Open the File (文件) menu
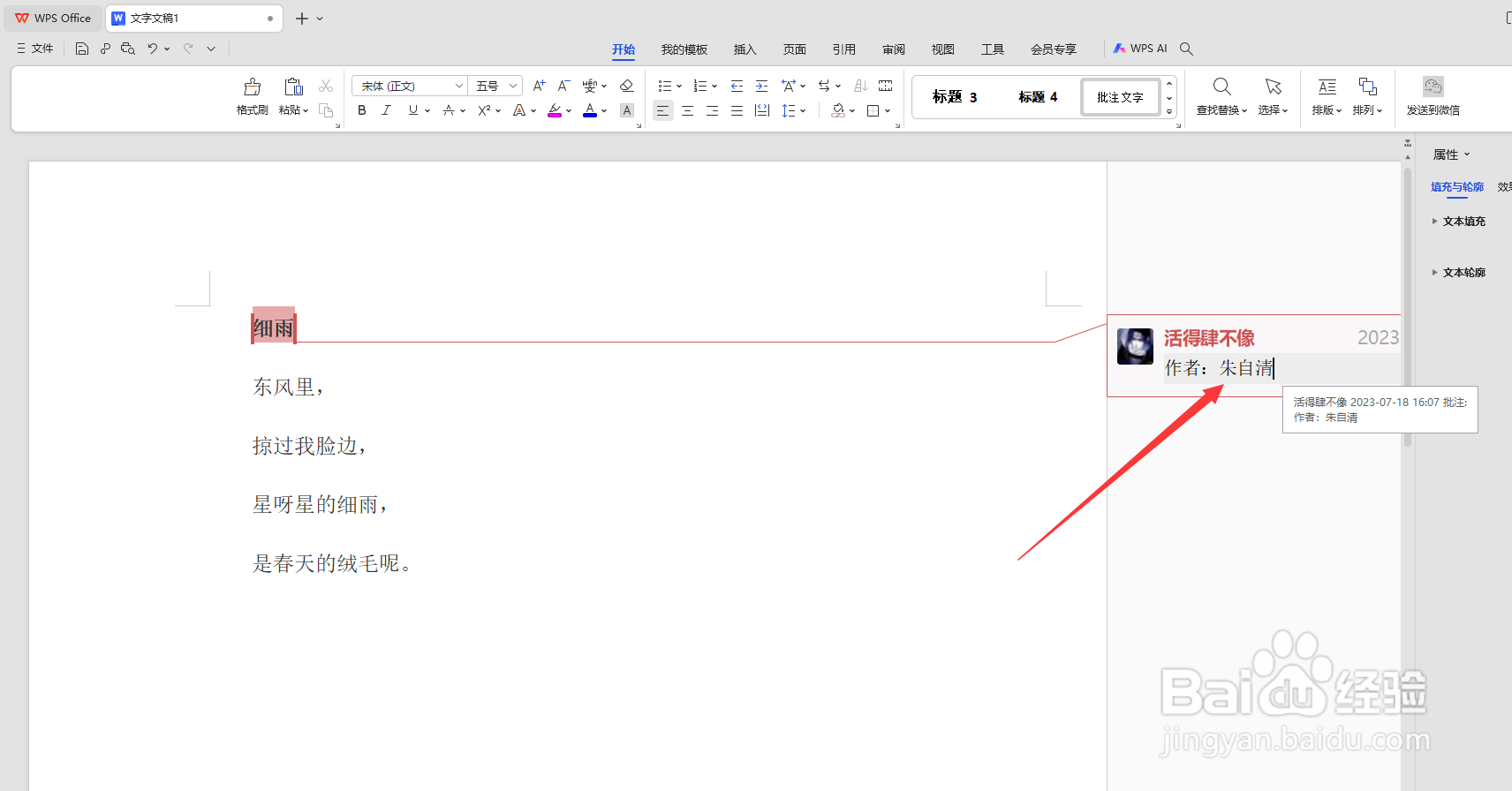This screenshot has height=791, width=1512. [35, 49]
